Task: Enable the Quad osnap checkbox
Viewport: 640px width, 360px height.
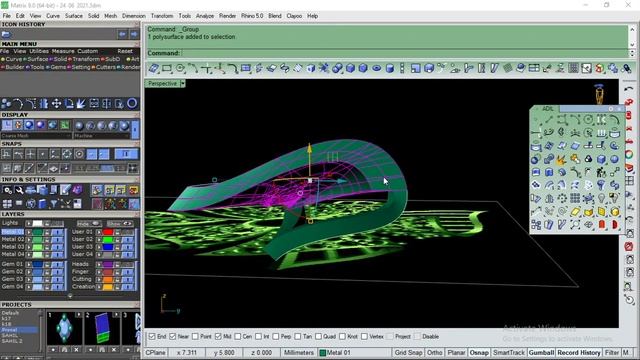Action: (318, 336)
